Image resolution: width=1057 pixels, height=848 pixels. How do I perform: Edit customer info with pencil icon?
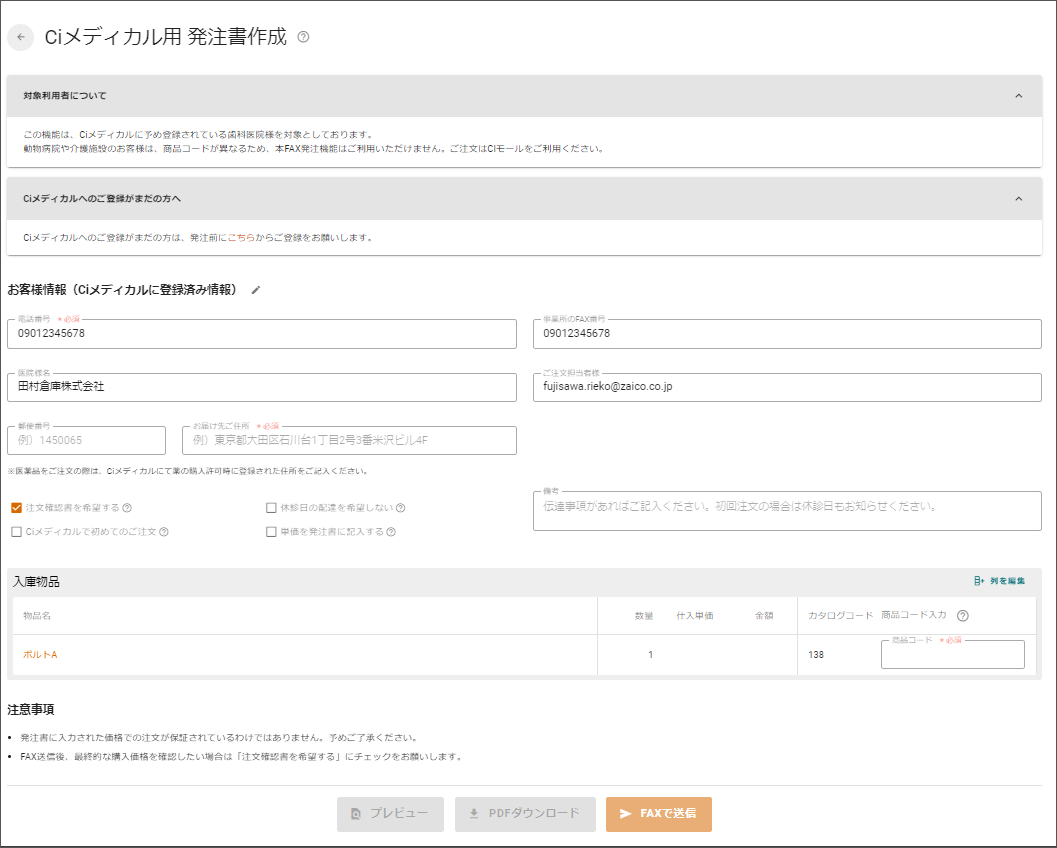point(255,291)
